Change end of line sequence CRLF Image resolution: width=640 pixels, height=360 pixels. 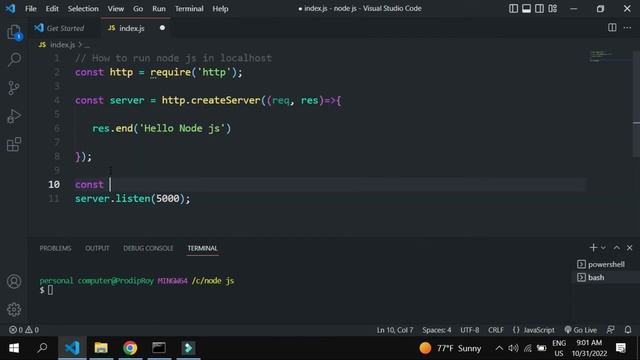(496, 330)
